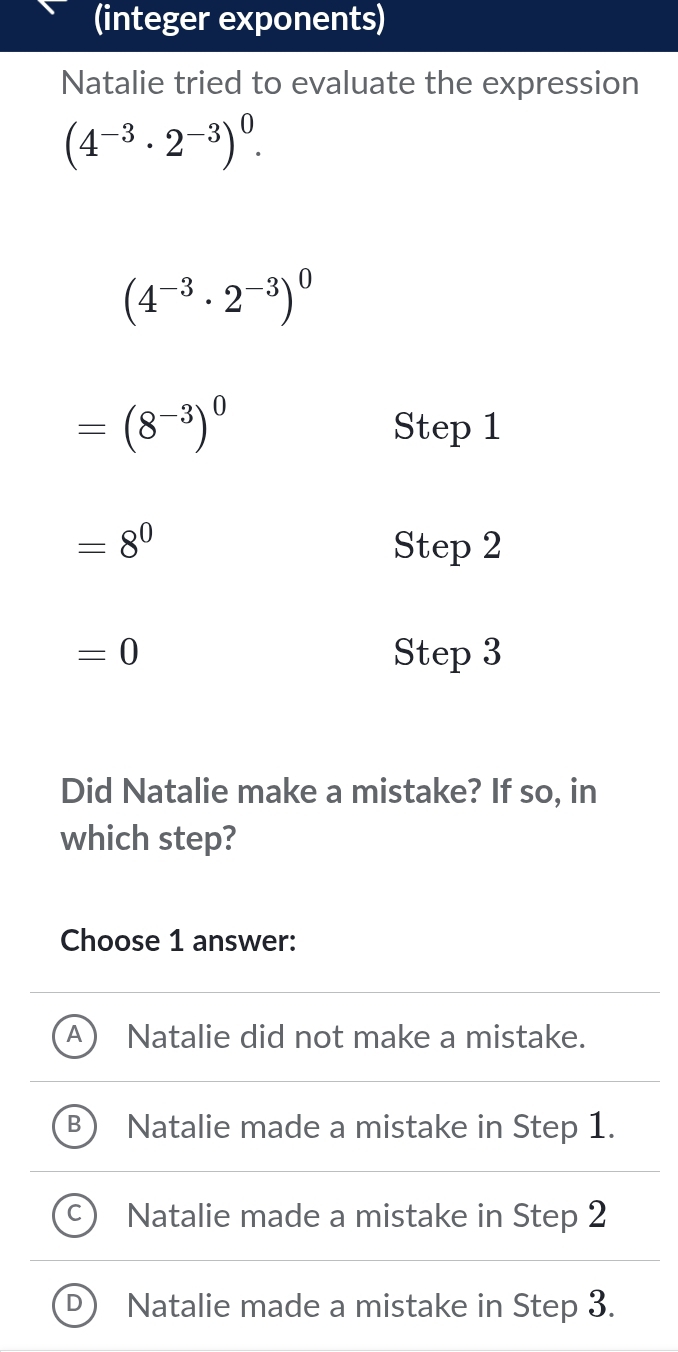Viewport: 678px width, 1352px height.
Task: Click the "Step 1" label
Action: point(446,428)
